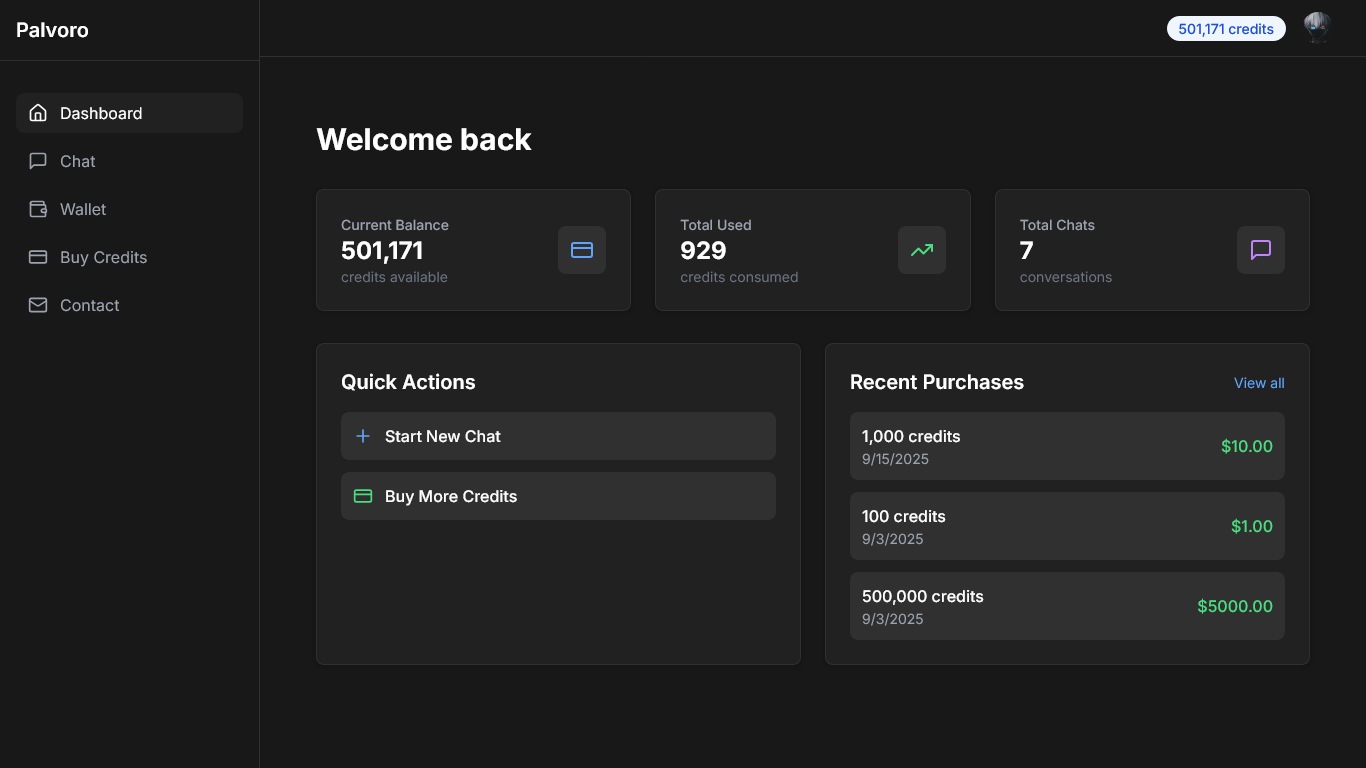
Task: Click the Buy Credits card icon in sidebar
Action: [38, 257]
